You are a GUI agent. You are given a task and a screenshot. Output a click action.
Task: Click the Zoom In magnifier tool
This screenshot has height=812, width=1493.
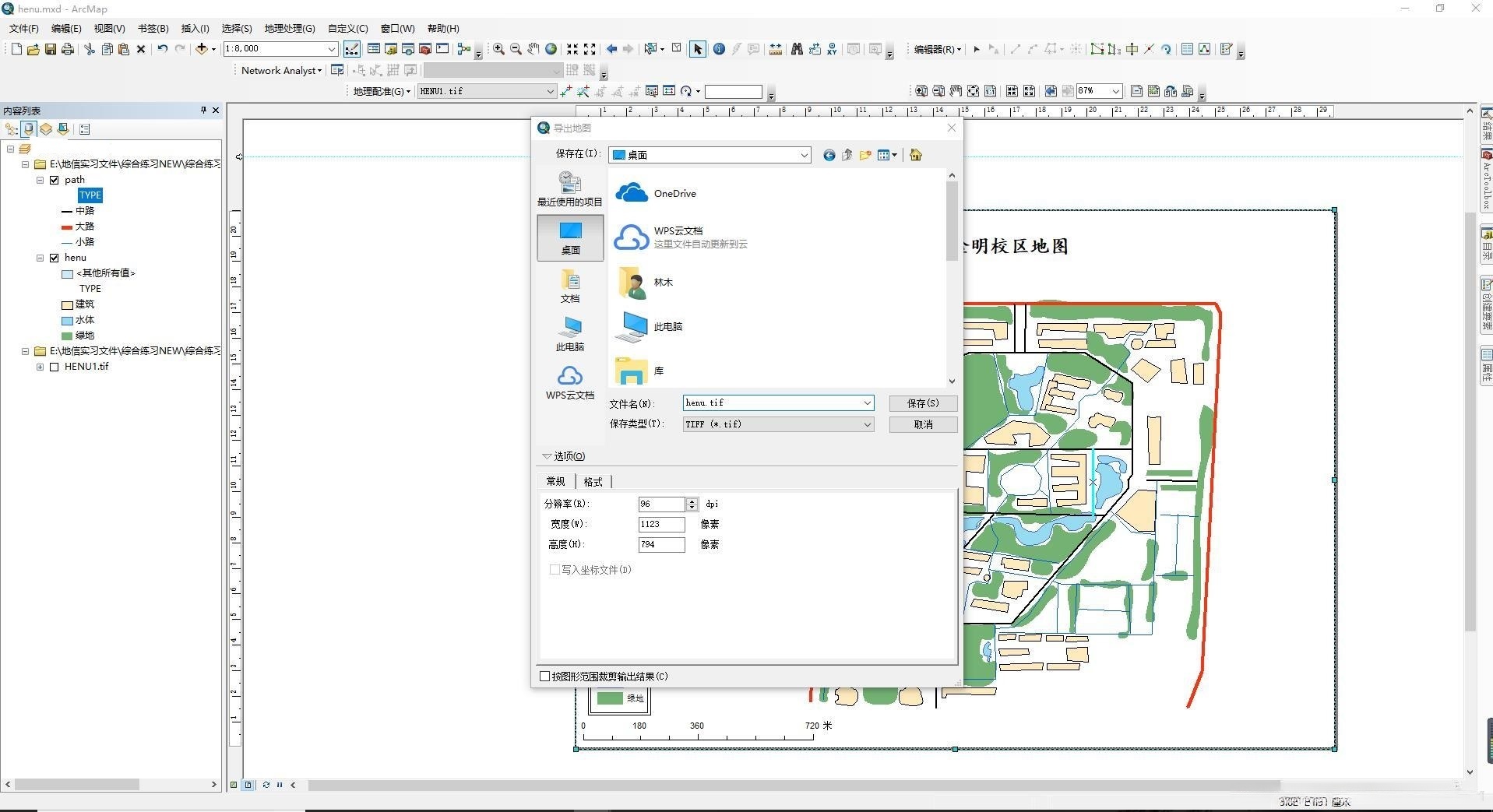point(498,49)
